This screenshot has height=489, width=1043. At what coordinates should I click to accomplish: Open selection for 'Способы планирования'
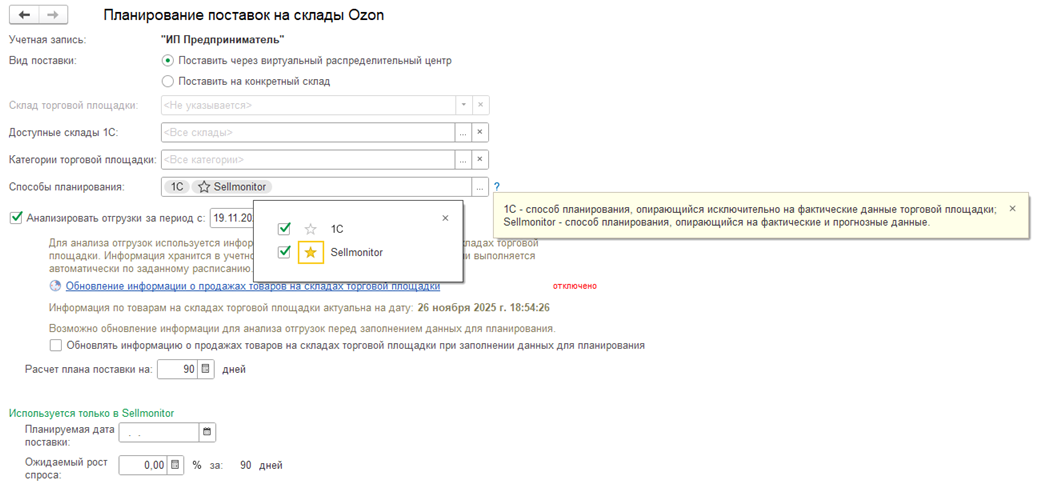coord(480,188)
